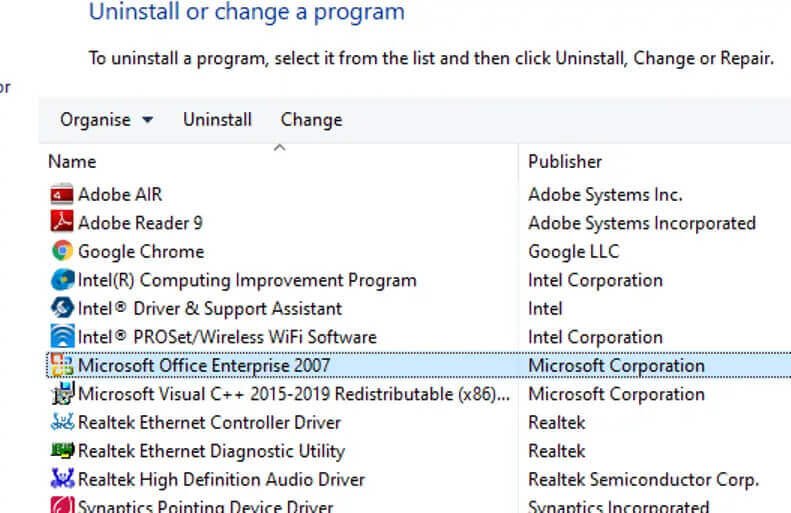This screenshot has height=513, width=791.
Task: Select Adobe Reader 9 entry
Action: click(140, 222)
